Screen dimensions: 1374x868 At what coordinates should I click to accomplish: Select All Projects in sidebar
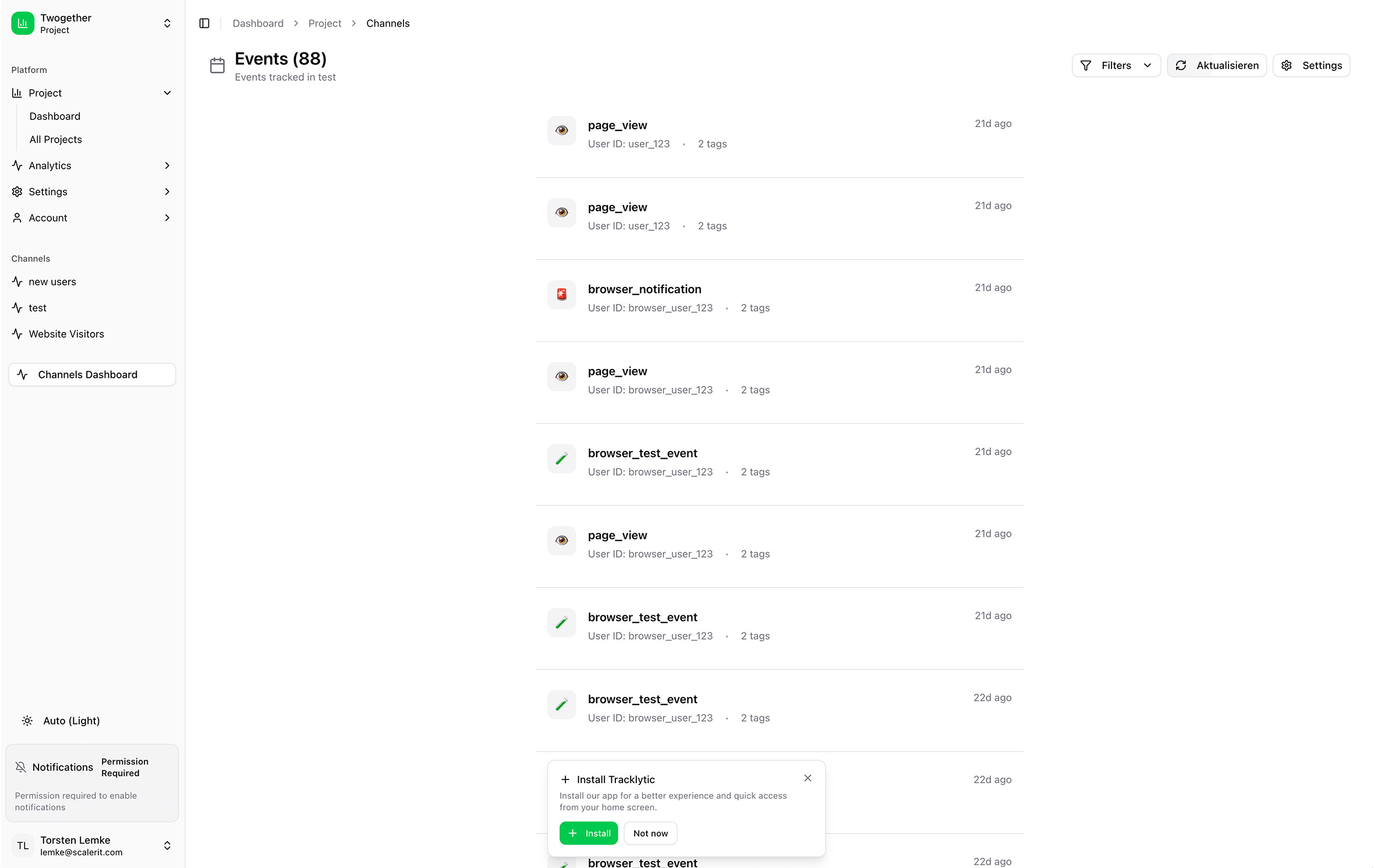pos(56,140)
